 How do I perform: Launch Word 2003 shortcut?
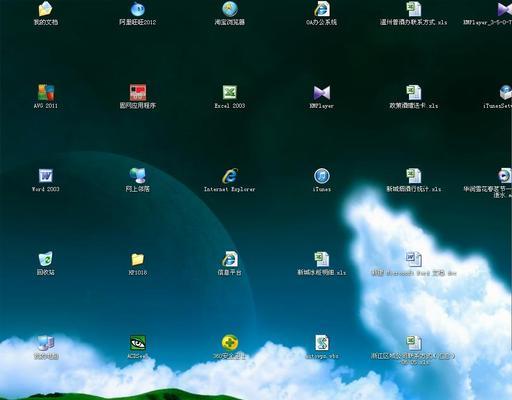coord(46,176)
